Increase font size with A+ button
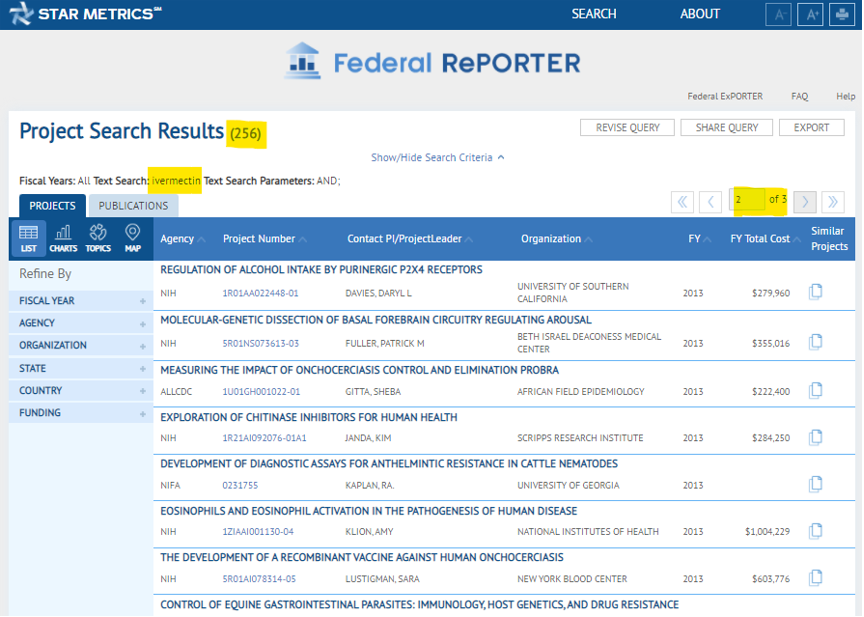Image resolution: width=864 pixels, height=617 pixels. pos(810,14)
